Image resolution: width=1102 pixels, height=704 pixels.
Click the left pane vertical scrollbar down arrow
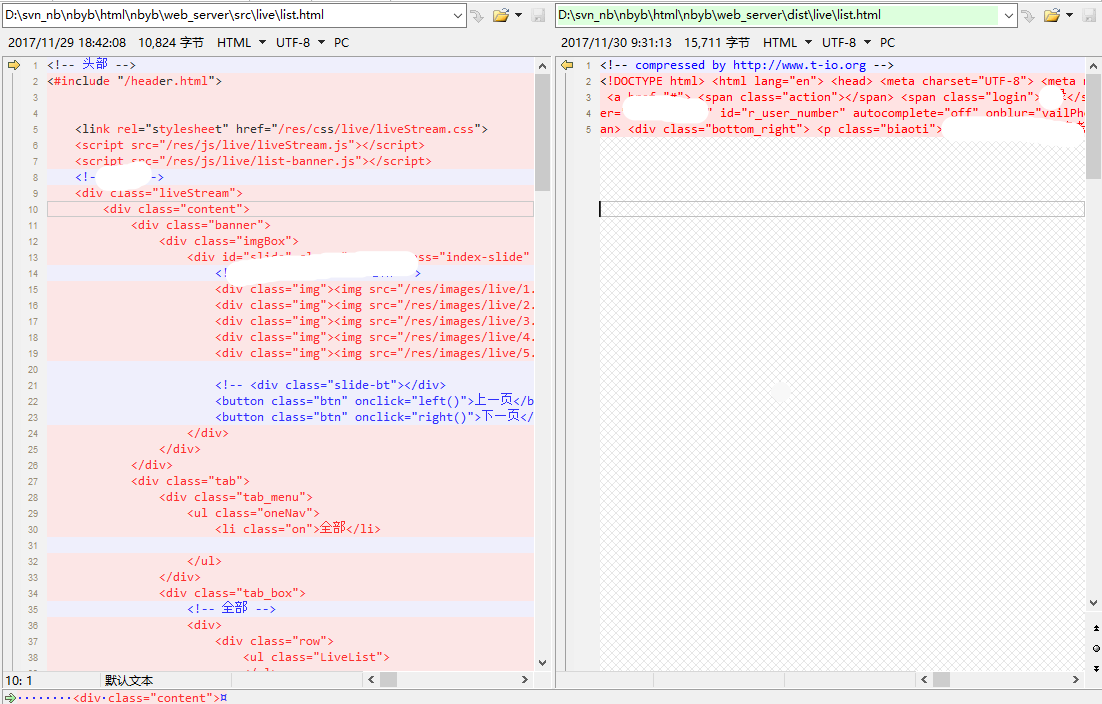(x=542, y=663)
